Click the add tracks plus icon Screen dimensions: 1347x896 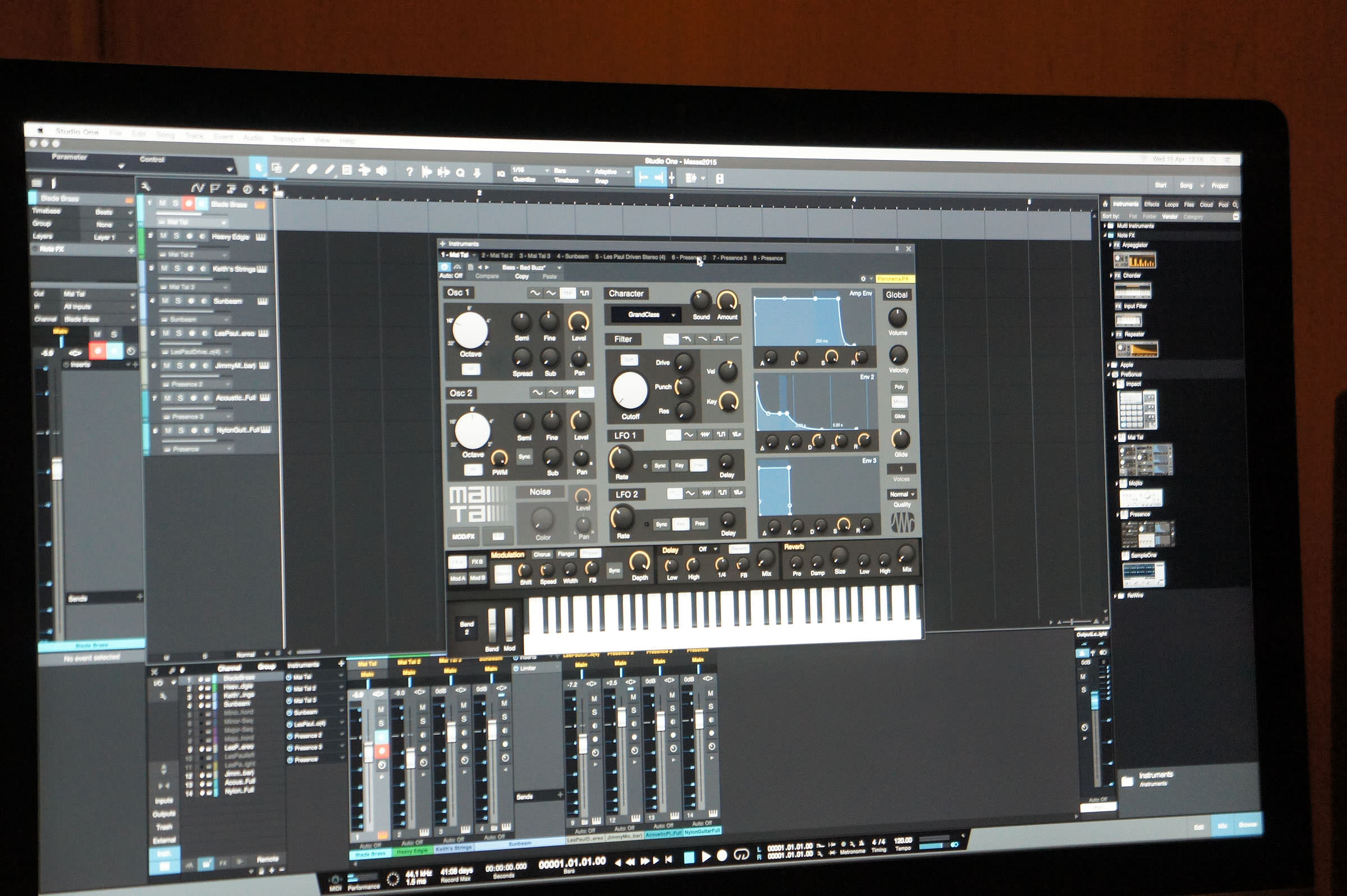(263, 189)
